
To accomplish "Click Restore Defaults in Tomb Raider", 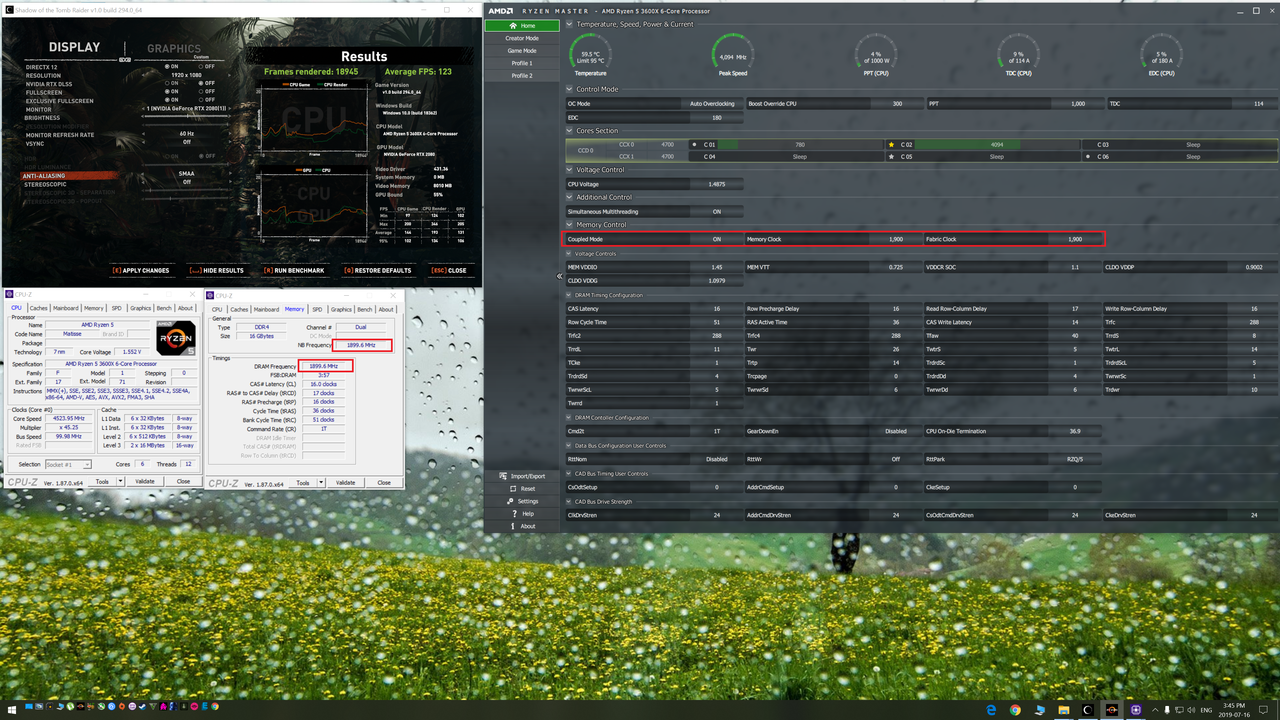I will (377, 270).
